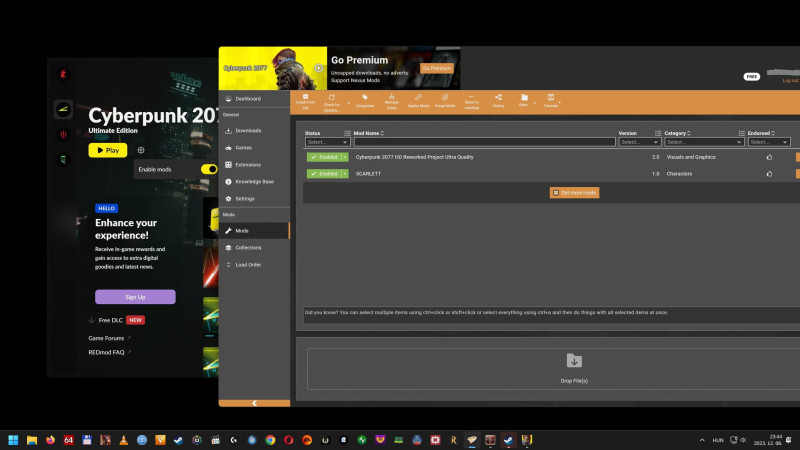Collapse the Vortex sidebar with bottom arrow
The height and width of the screenshot is (450, 800).
(x=254, y=403)
